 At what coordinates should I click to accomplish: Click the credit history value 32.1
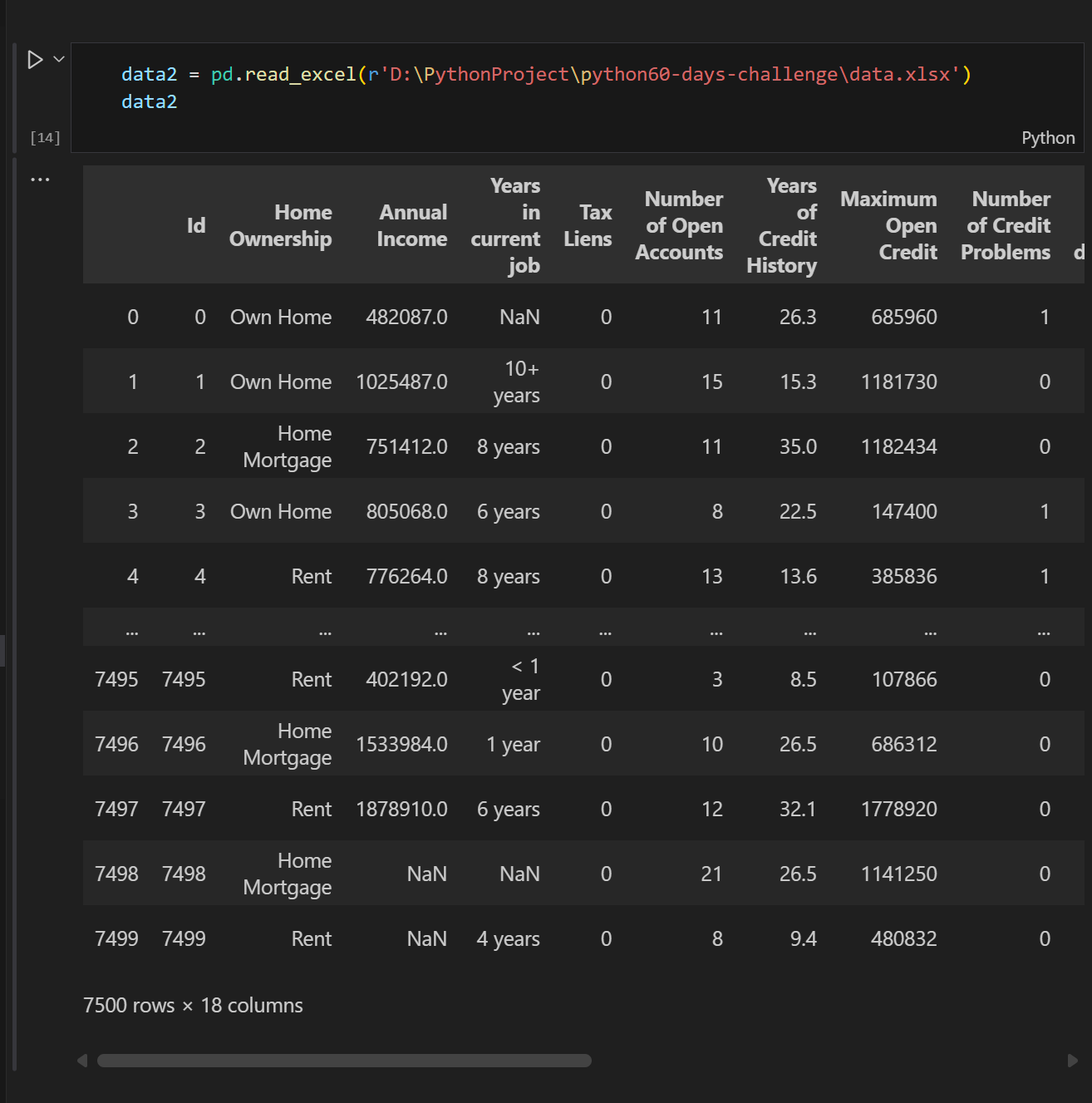point(798,810)
